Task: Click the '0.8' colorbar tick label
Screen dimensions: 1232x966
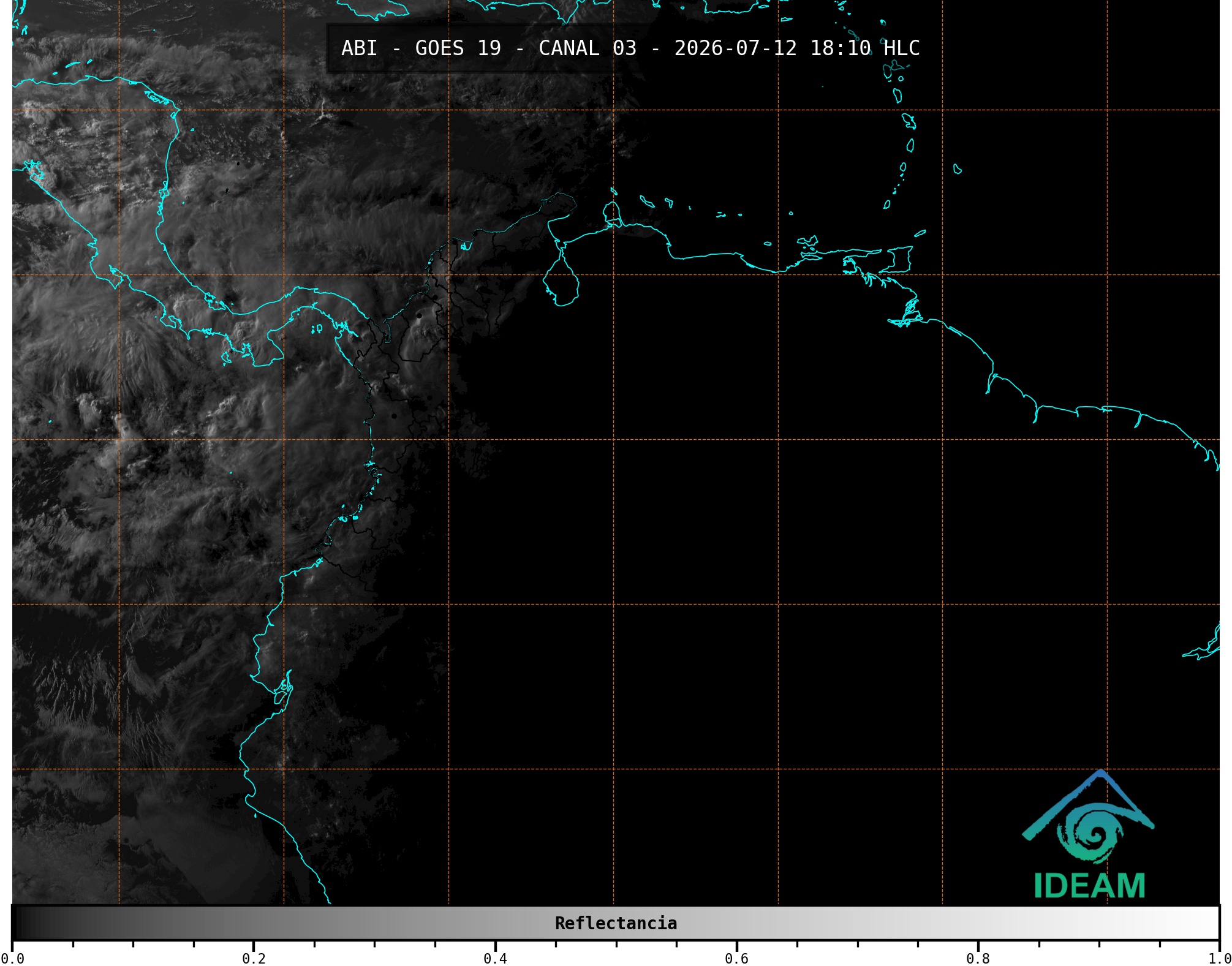Action: (x=978, y=958)
